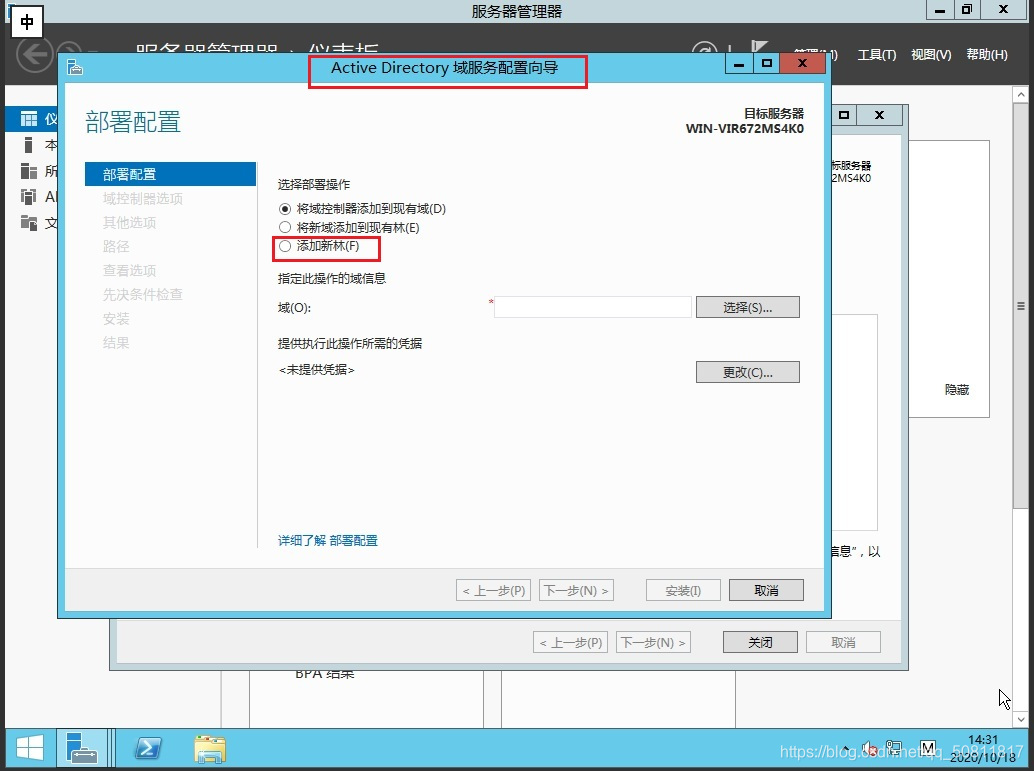Click the wizard's < 上一步(P) button

(x=493, y=590)
